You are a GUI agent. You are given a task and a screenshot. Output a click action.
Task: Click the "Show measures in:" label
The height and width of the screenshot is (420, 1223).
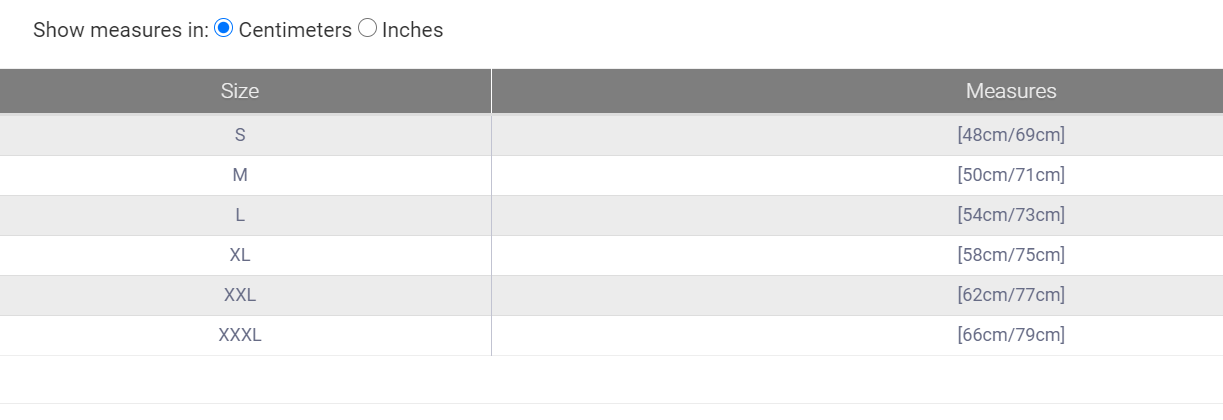tap(120, 30)
